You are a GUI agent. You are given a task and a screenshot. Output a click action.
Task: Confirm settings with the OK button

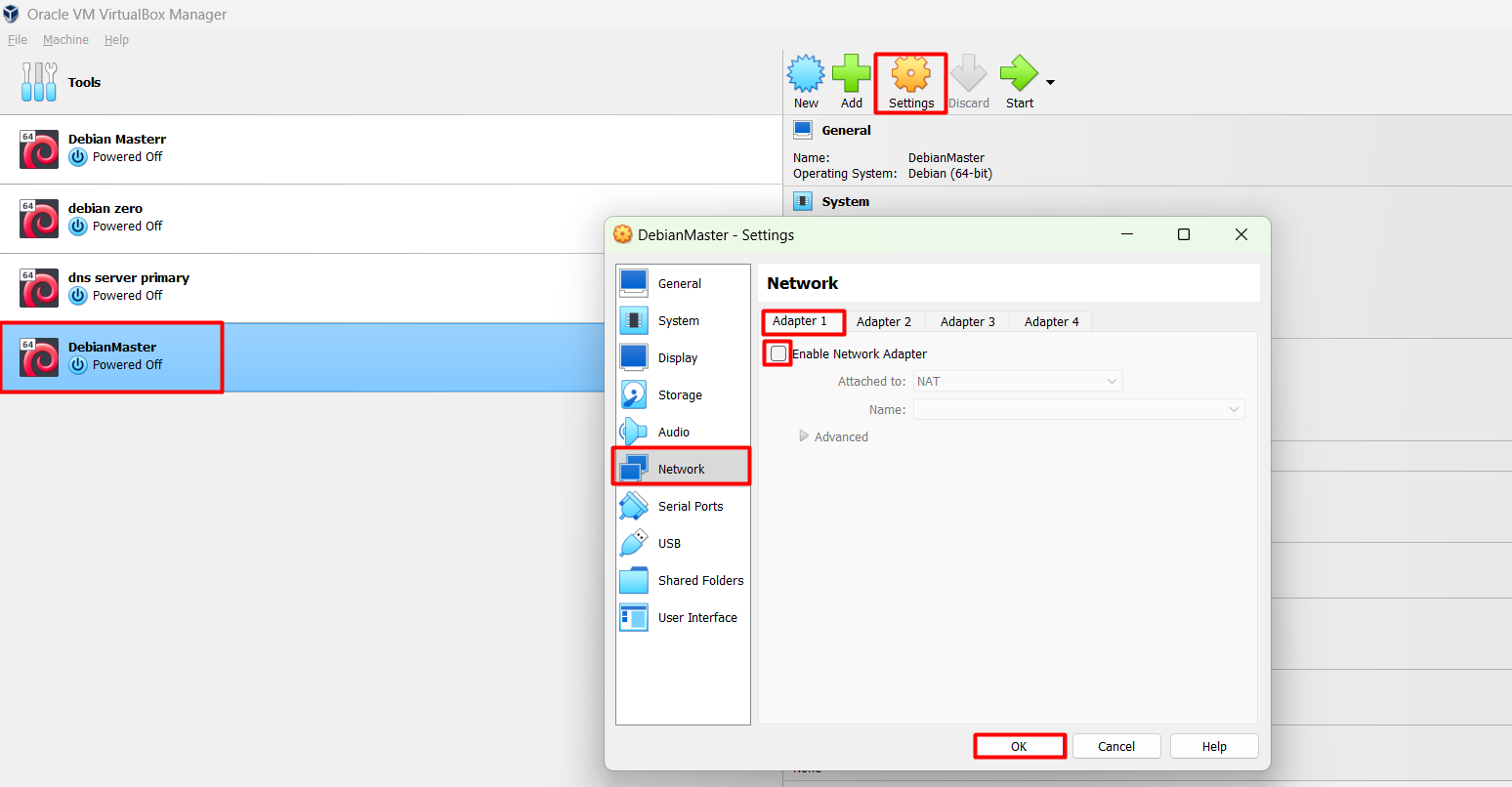(x=1019, y=746)
